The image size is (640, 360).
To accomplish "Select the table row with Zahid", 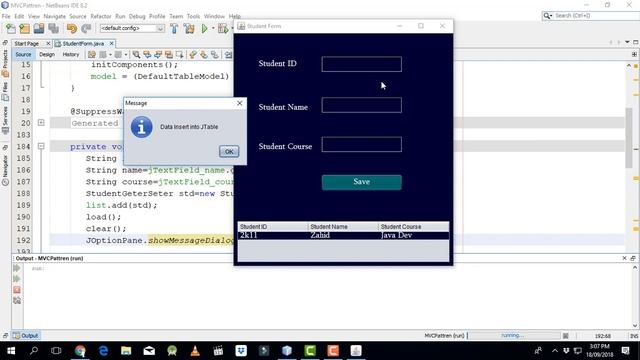I will coord(343,236).
